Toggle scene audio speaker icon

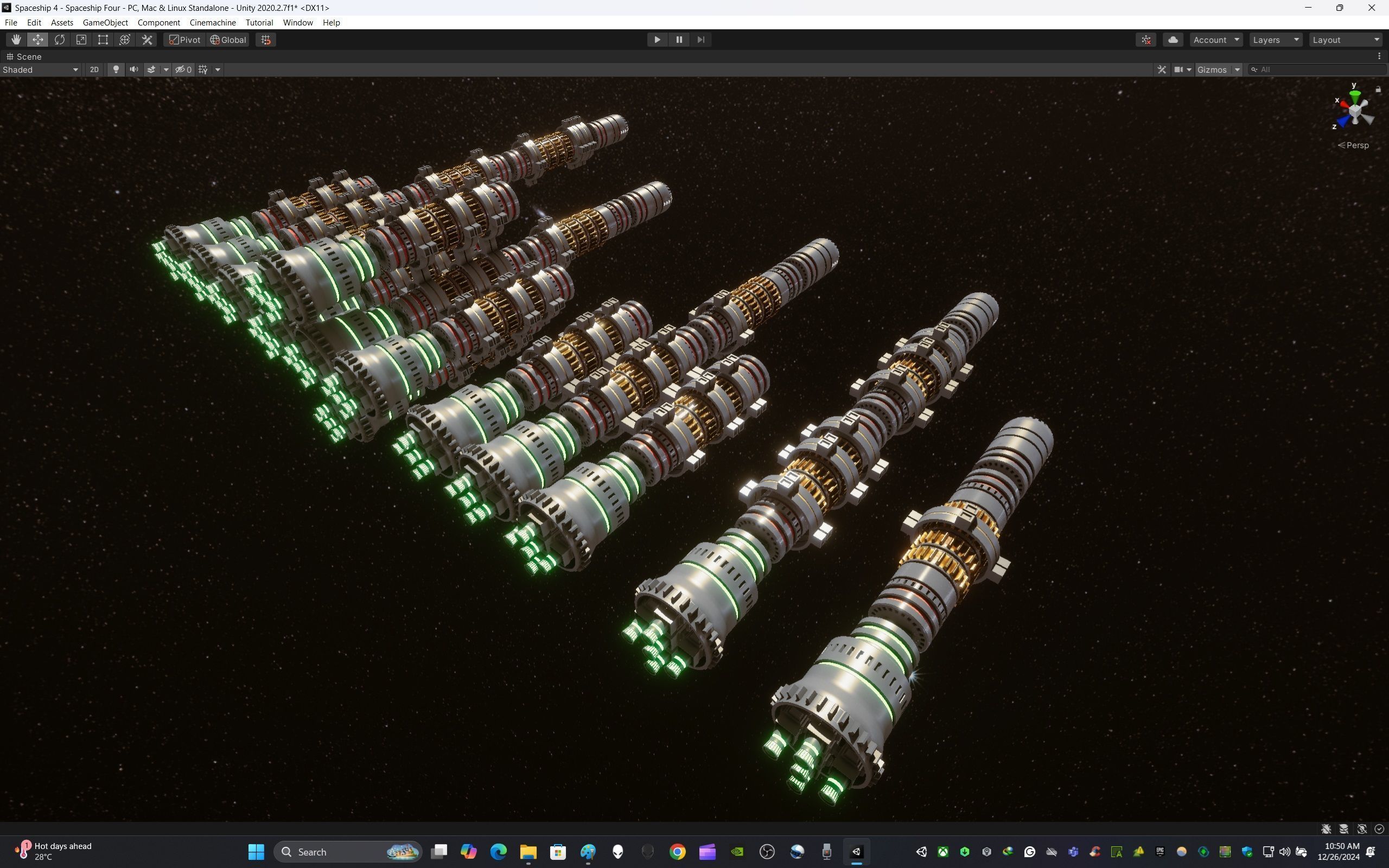(x=133, y=69)
